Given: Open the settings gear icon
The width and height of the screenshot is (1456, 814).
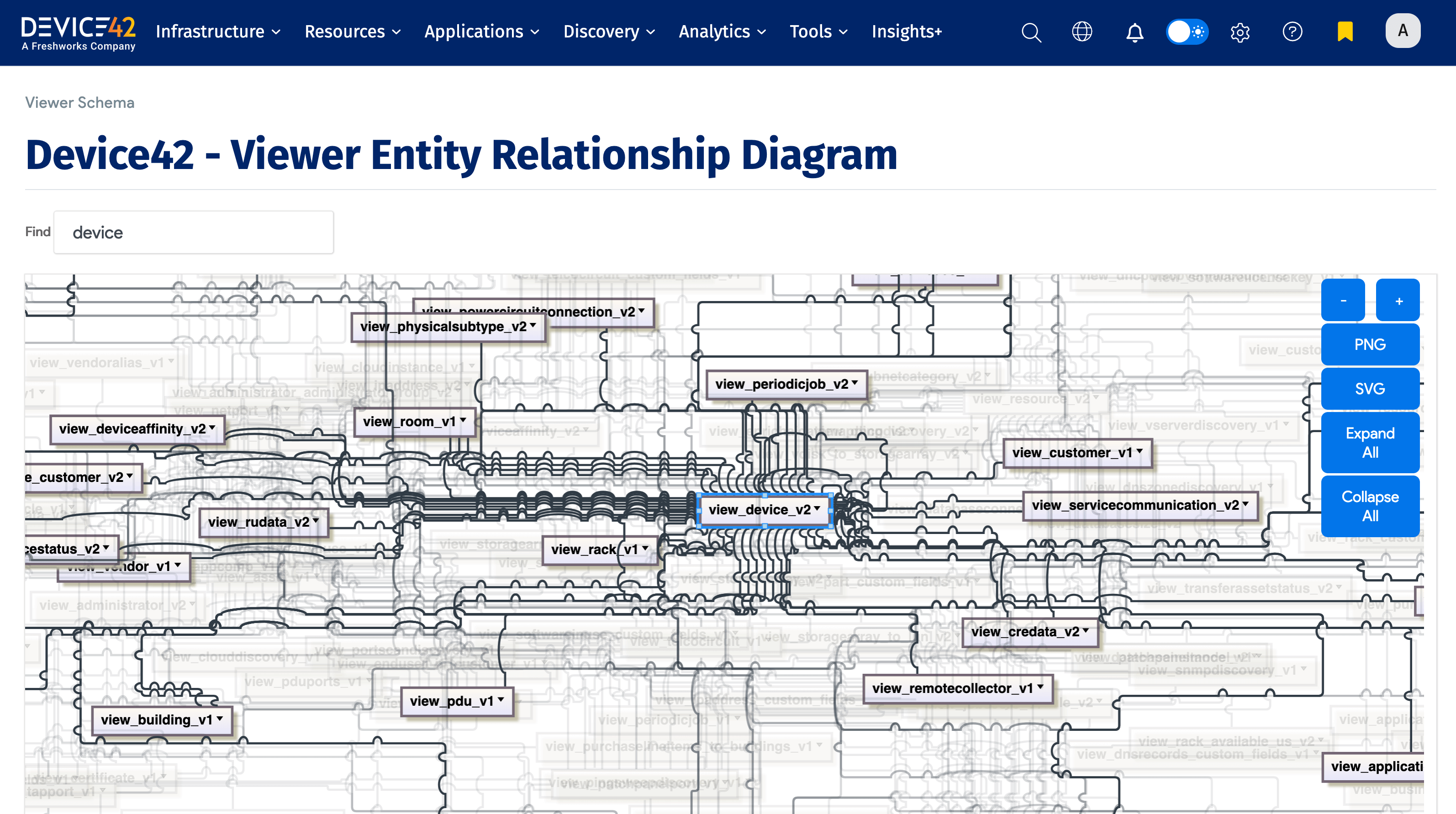Looking at the screenshot, I should pos(1240,32).
